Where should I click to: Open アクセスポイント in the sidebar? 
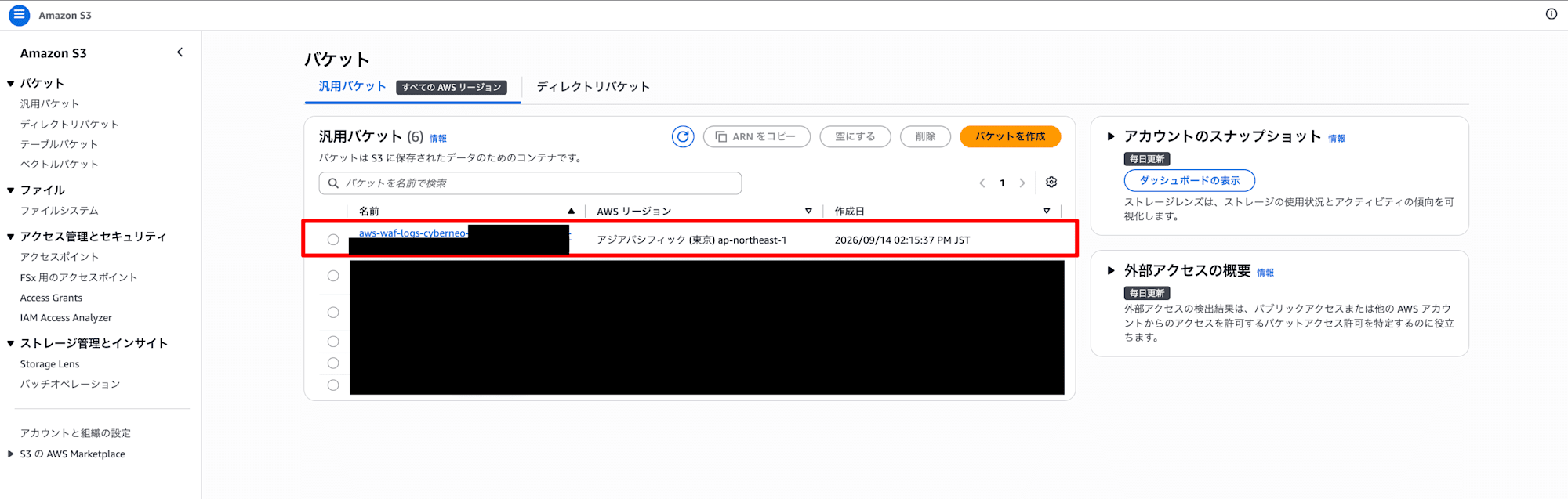pyautogui.click(x=59, y=256)
